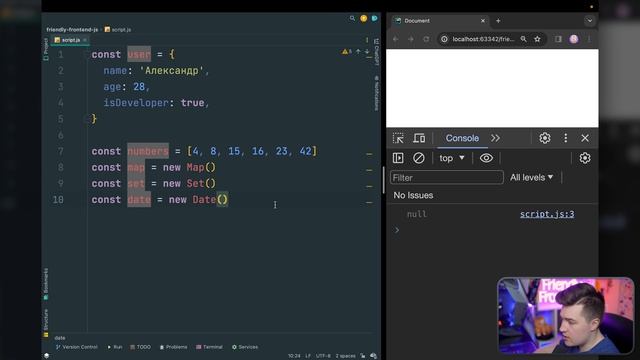Select the Document browser tab
The height and width of the screenshot is (360, 640).
440,21
